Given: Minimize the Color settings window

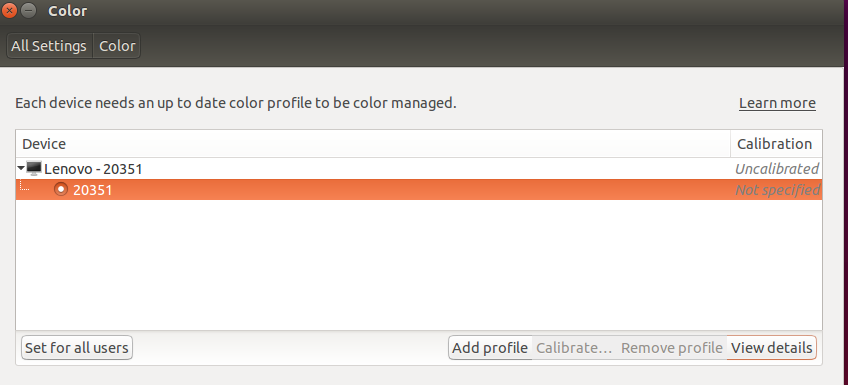Looking at the screenshot, I should [29, 10].
